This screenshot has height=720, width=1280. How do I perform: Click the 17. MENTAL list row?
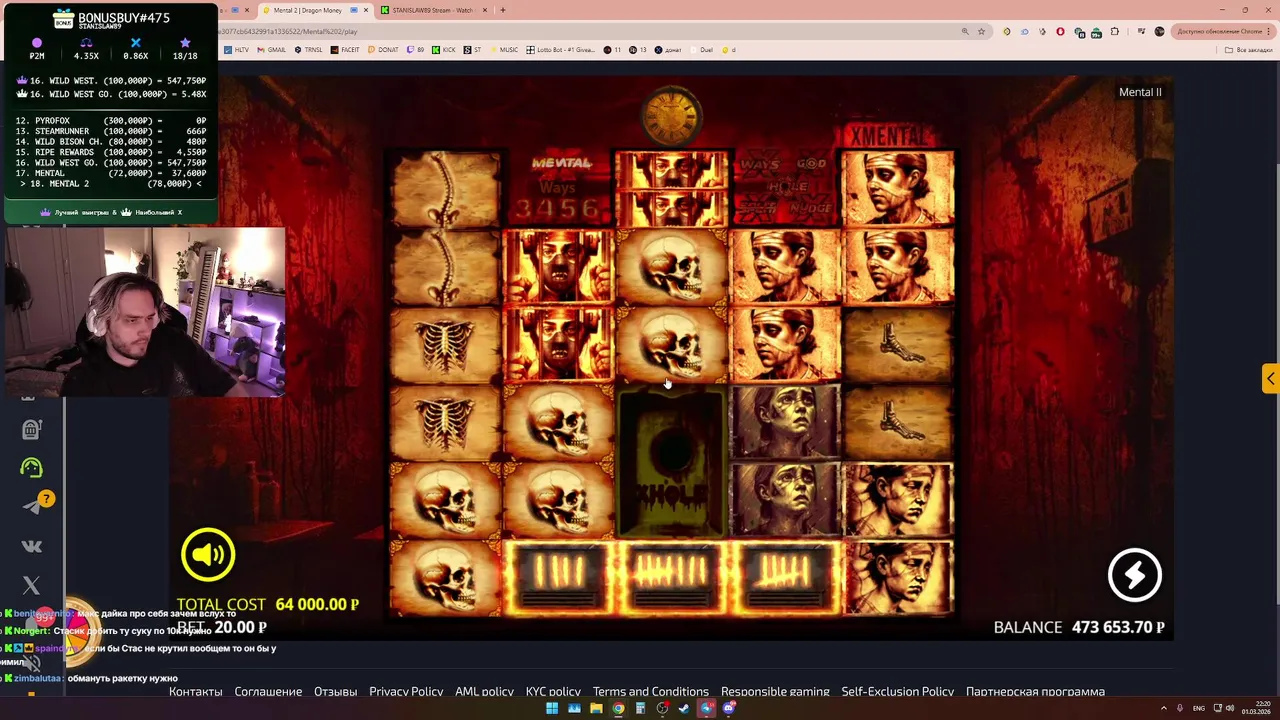pos(110,173)
